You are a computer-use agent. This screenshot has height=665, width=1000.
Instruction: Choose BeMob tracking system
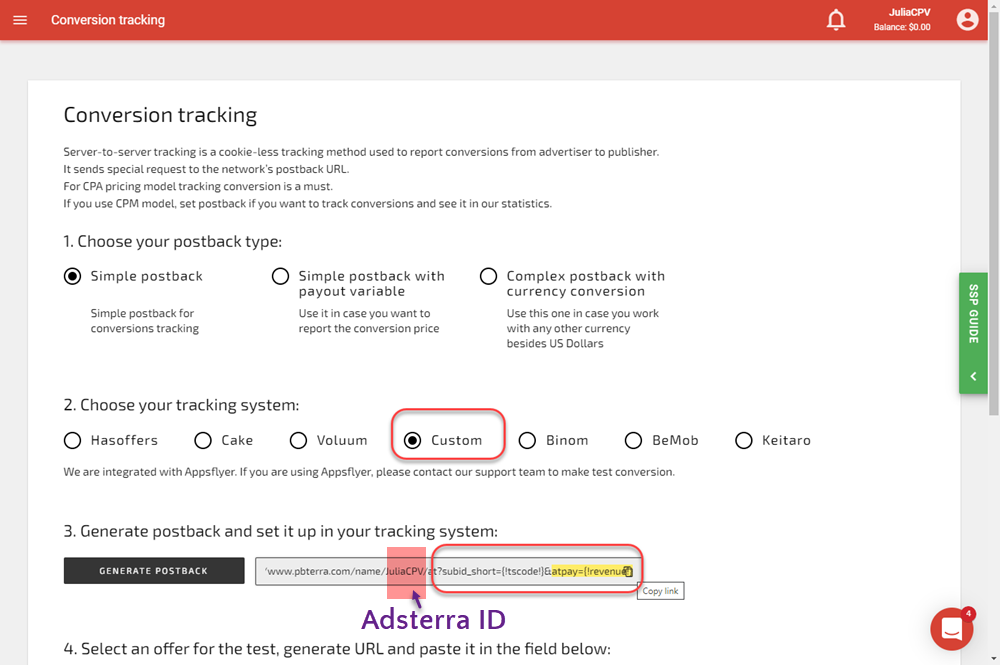[633, 441]
